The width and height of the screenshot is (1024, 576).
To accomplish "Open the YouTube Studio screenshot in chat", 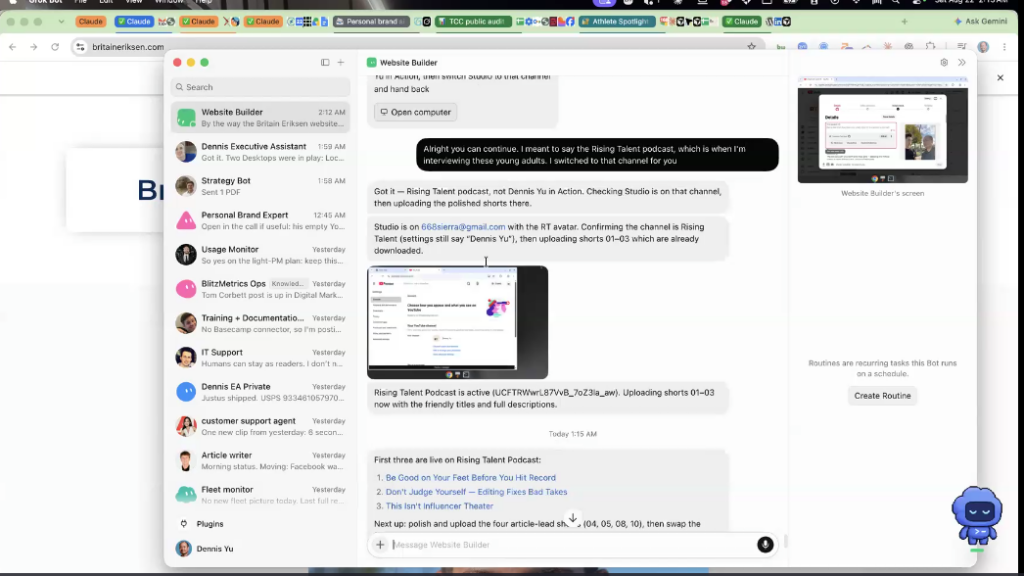I will coord(457,322).
